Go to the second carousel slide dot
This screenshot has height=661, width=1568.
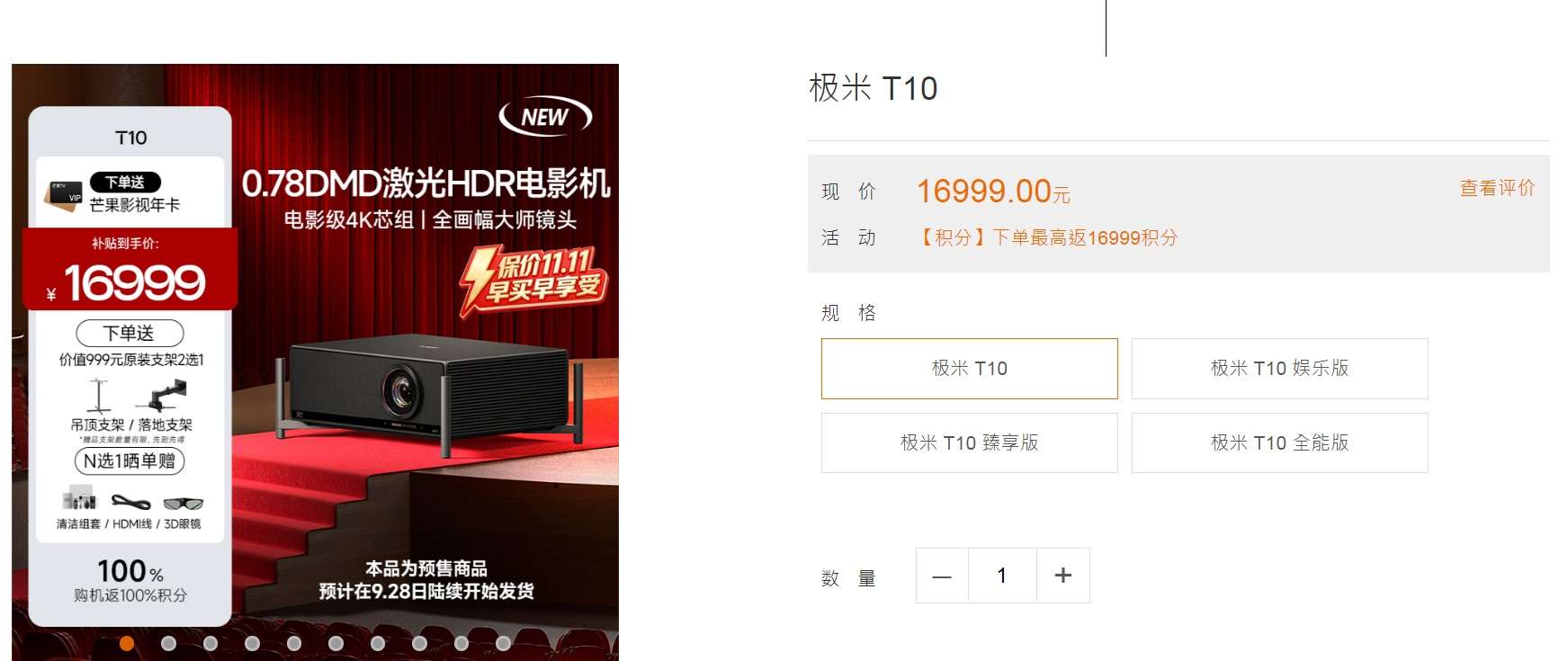pyautogui.click(x=168, y=643)
